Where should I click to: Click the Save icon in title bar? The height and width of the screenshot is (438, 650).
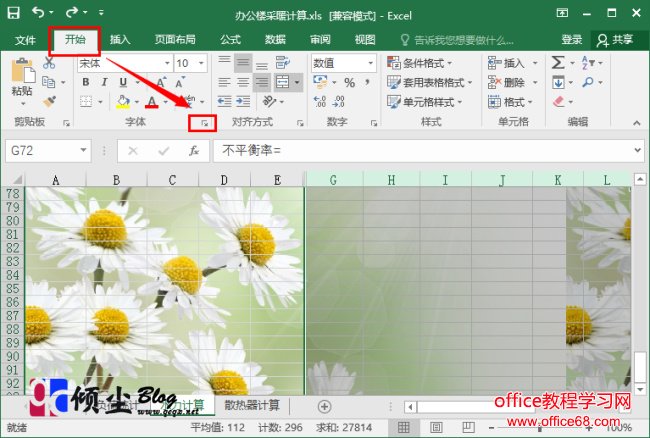[14, 13]
